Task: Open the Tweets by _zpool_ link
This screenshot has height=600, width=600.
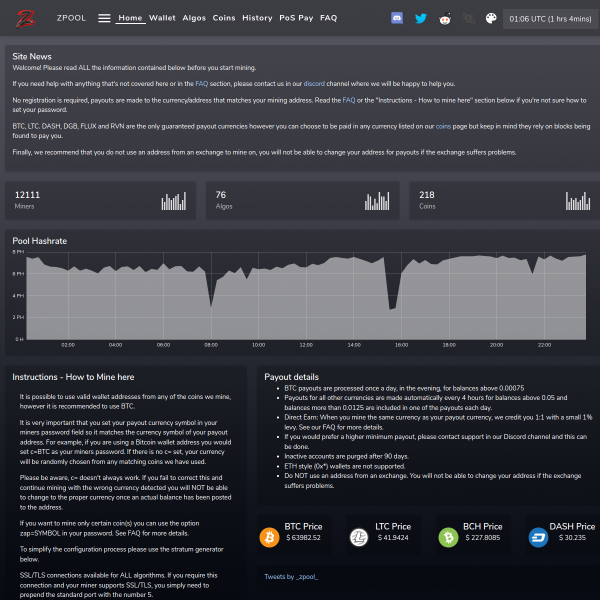Action: 291,577
